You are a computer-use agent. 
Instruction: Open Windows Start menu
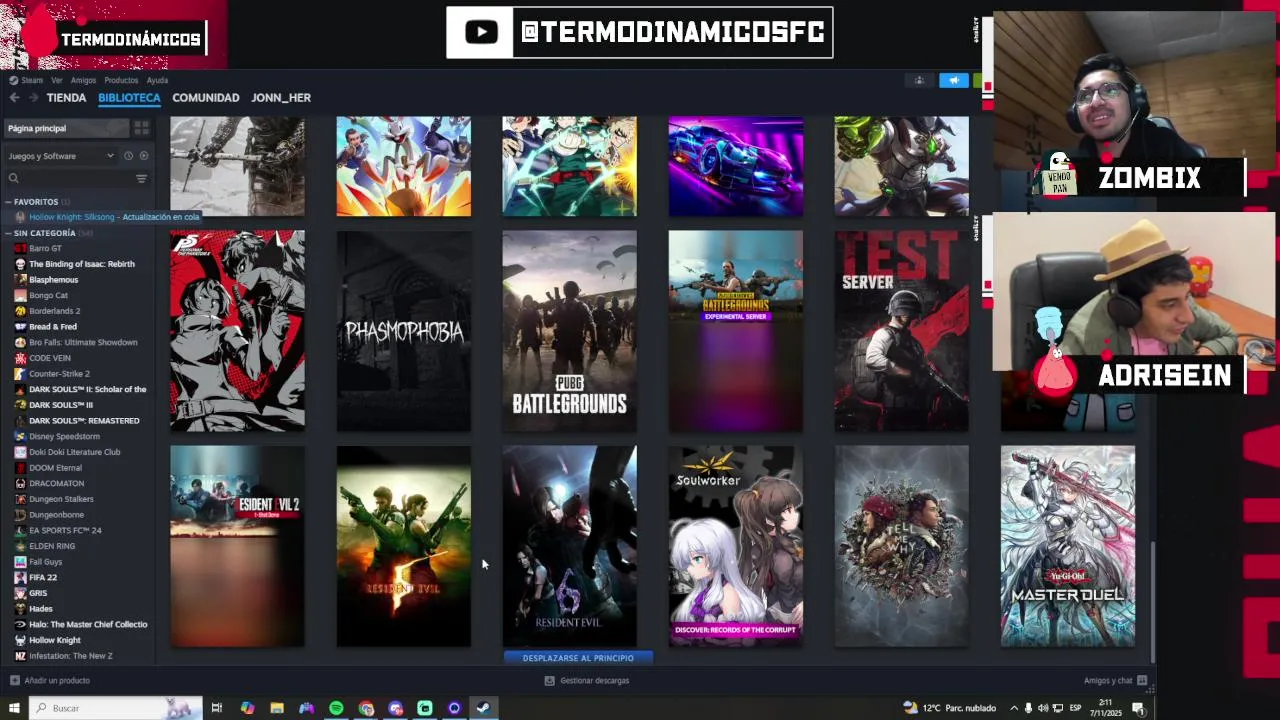[x=14, y=708]
